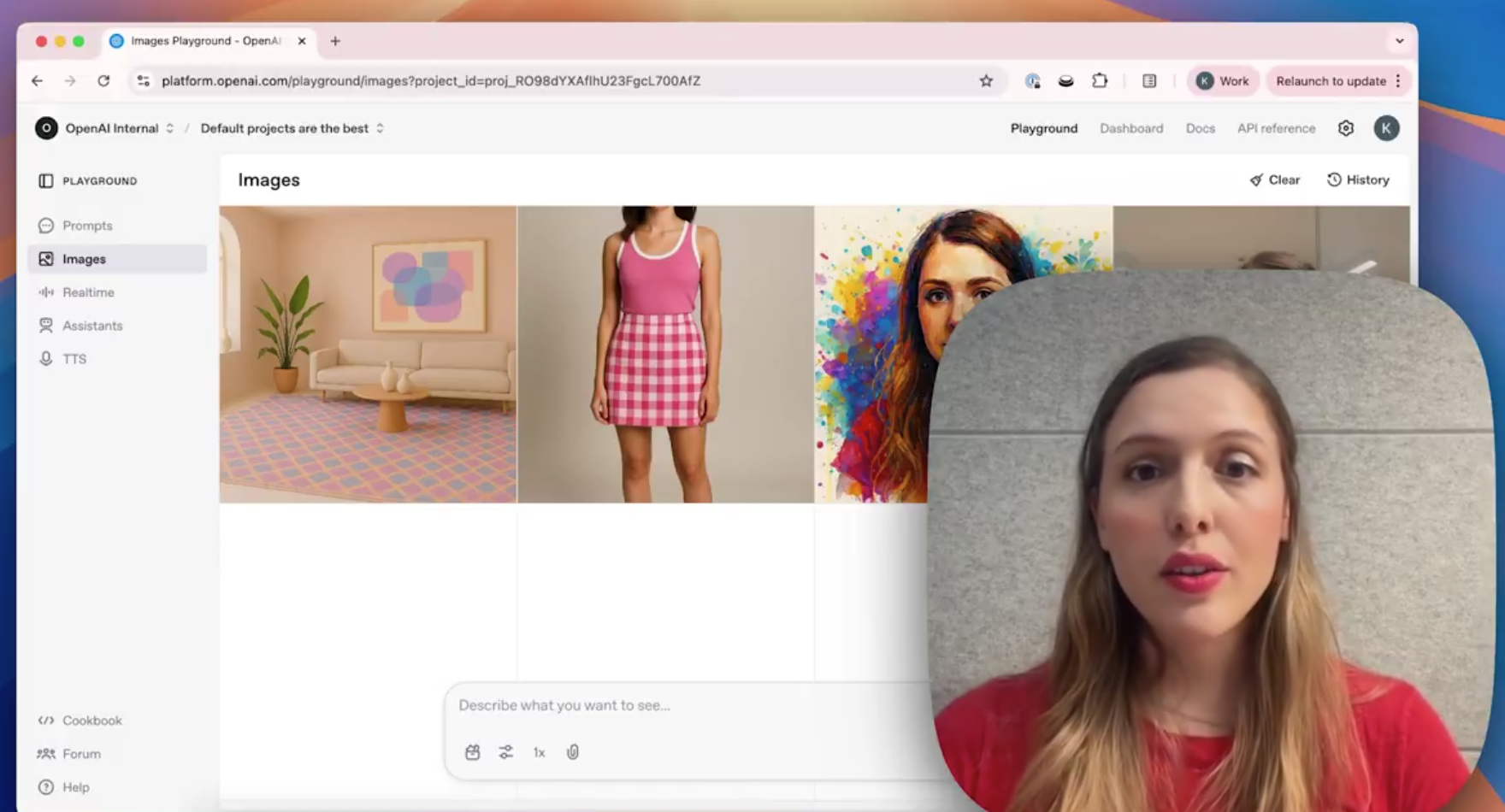View site information icon in address bar
The image size is (1505, 812).
[143, 81]
